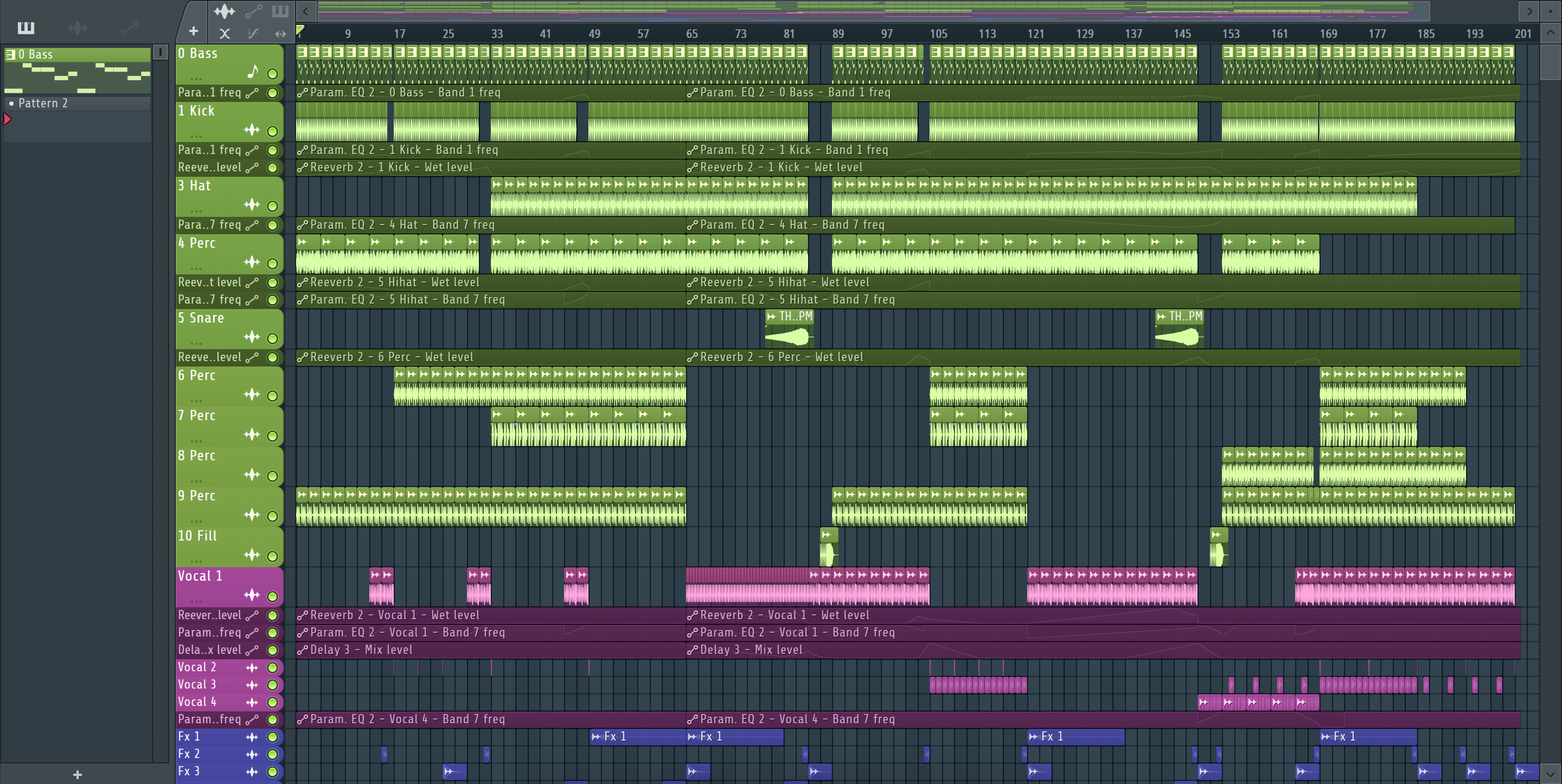
Task: Select the X mute/delete tool in the playlist toolbar
Action: click(x=225, y=34)
